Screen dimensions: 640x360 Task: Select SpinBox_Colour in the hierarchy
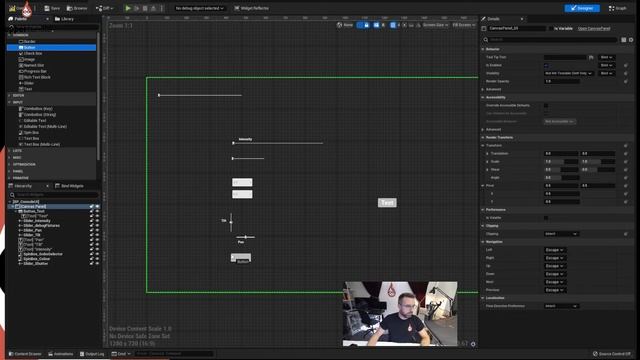36,259
